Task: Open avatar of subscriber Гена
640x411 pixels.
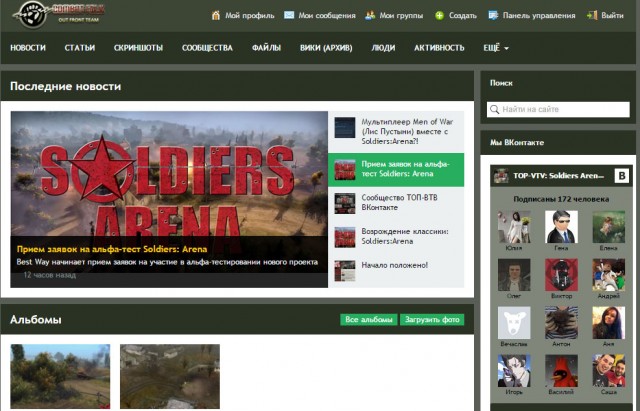Action: pos(561,227)
